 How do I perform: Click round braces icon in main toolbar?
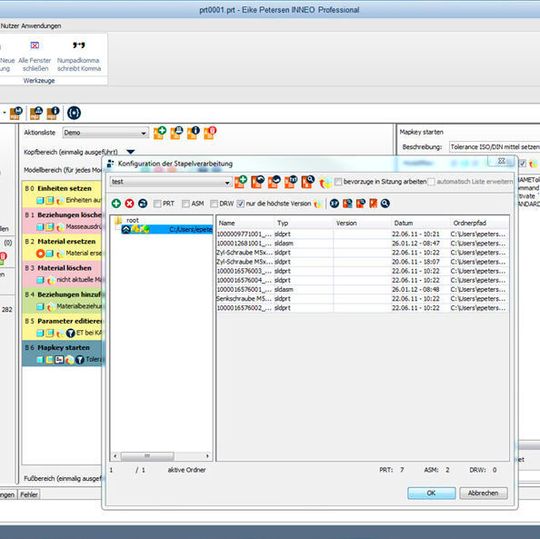pyautogui.click(x=74, y=113)
